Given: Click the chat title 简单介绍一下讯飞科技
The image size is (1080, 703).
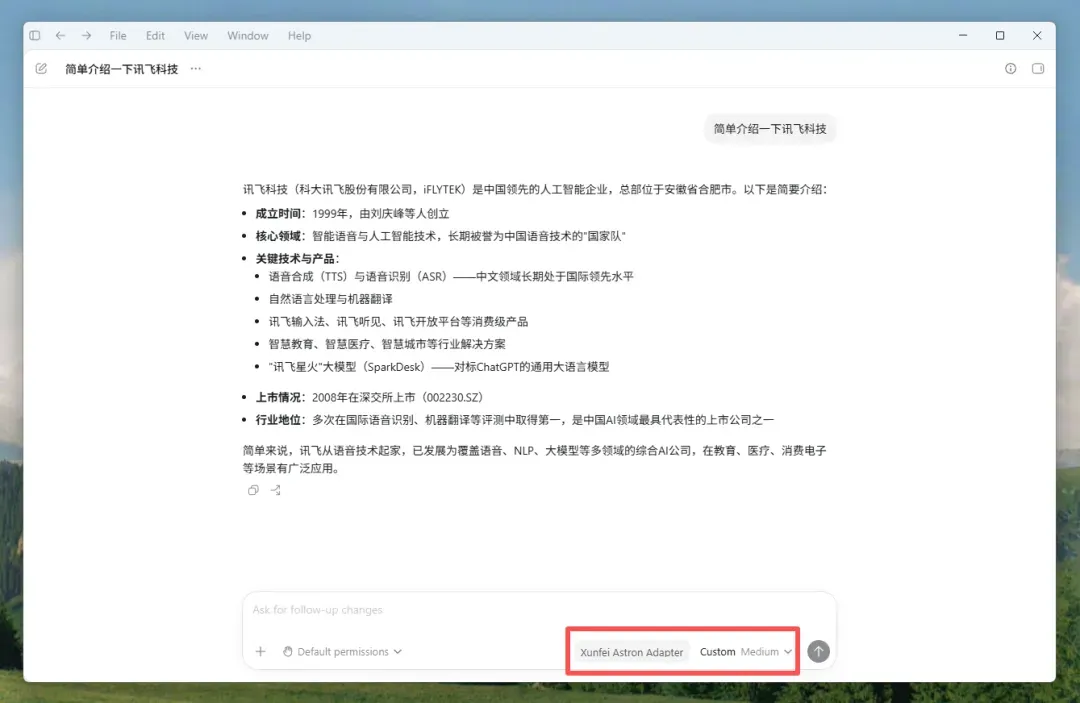Looking at the screenshot, I should click(122, 69).
